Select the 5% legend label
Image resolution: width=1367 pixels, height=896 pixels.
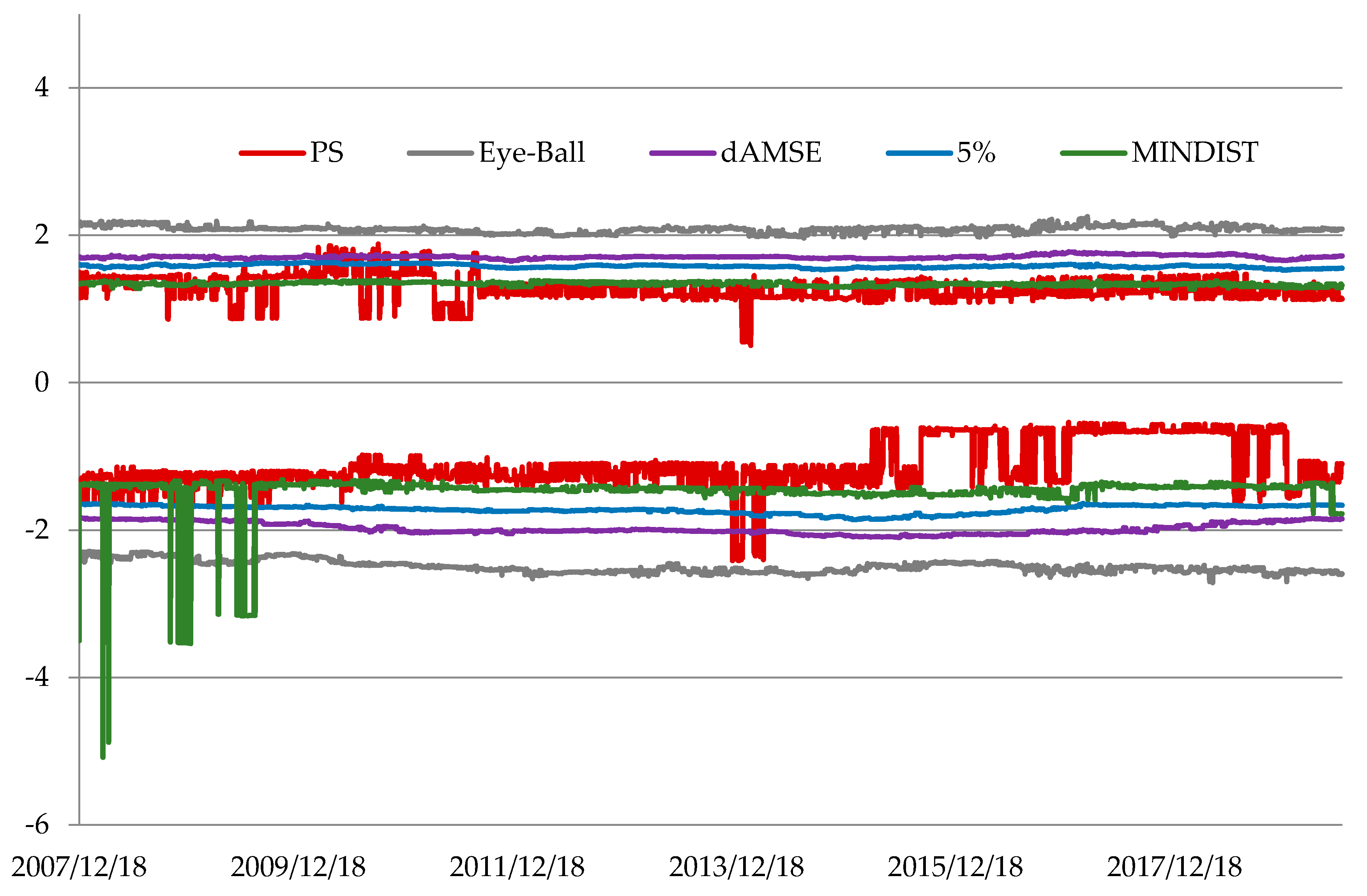tap(976, 153)
